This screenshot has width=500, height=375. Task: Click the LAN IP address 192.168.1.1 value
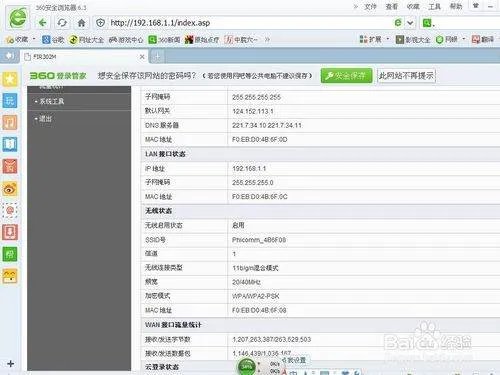click(249, 169)
